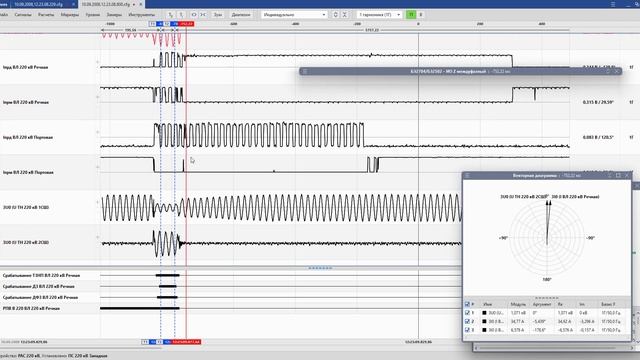Open the hamburger menu of Векторная диаграмма window
This screenshot has width=640, height=360.
(467, 176)
